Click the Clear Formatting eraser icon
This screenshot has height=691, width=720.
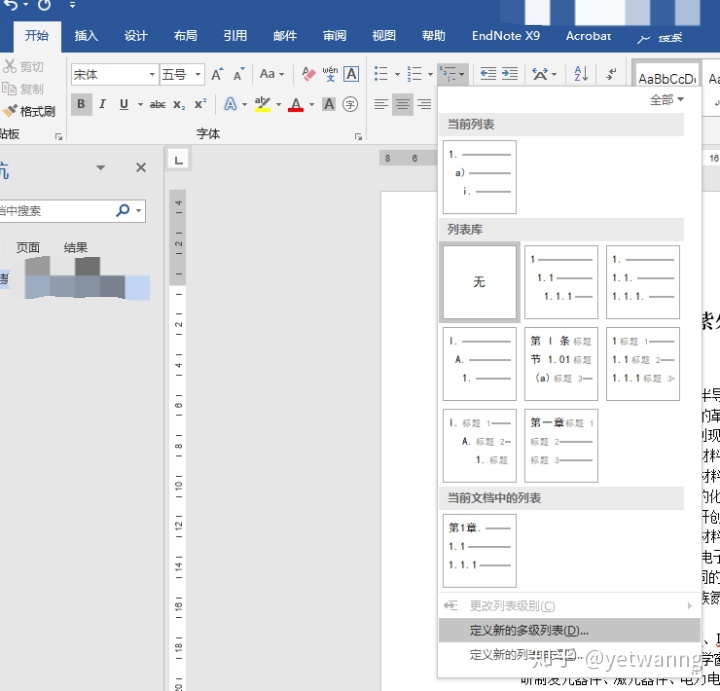[309, 74]
